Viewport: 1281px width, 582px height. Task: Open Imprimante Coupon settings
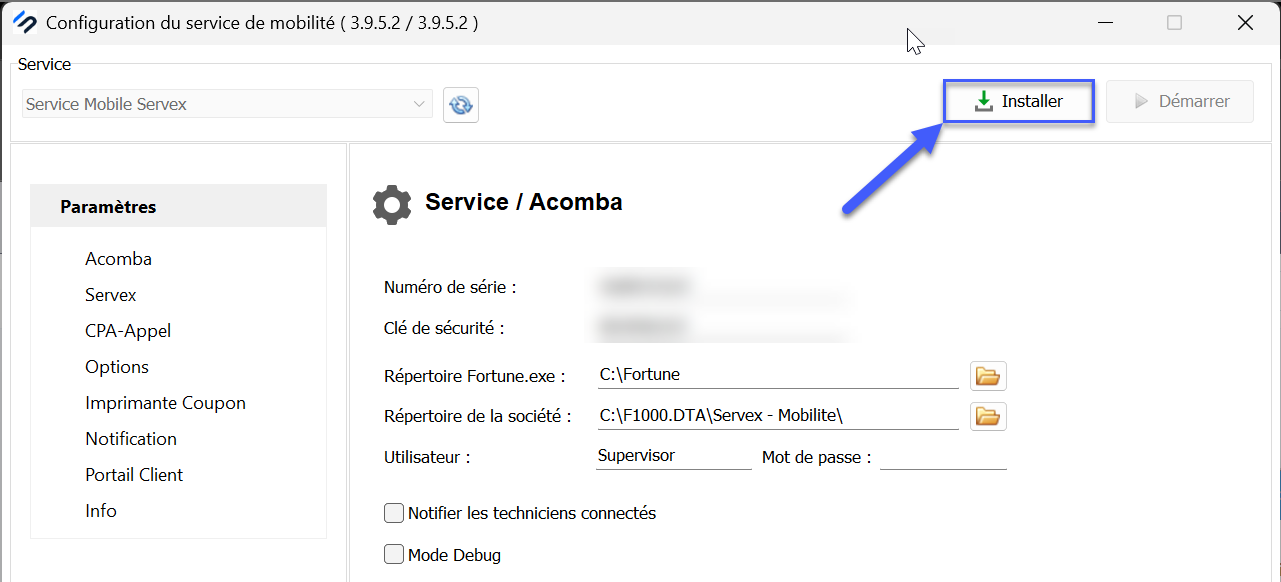tap(165, 403)
